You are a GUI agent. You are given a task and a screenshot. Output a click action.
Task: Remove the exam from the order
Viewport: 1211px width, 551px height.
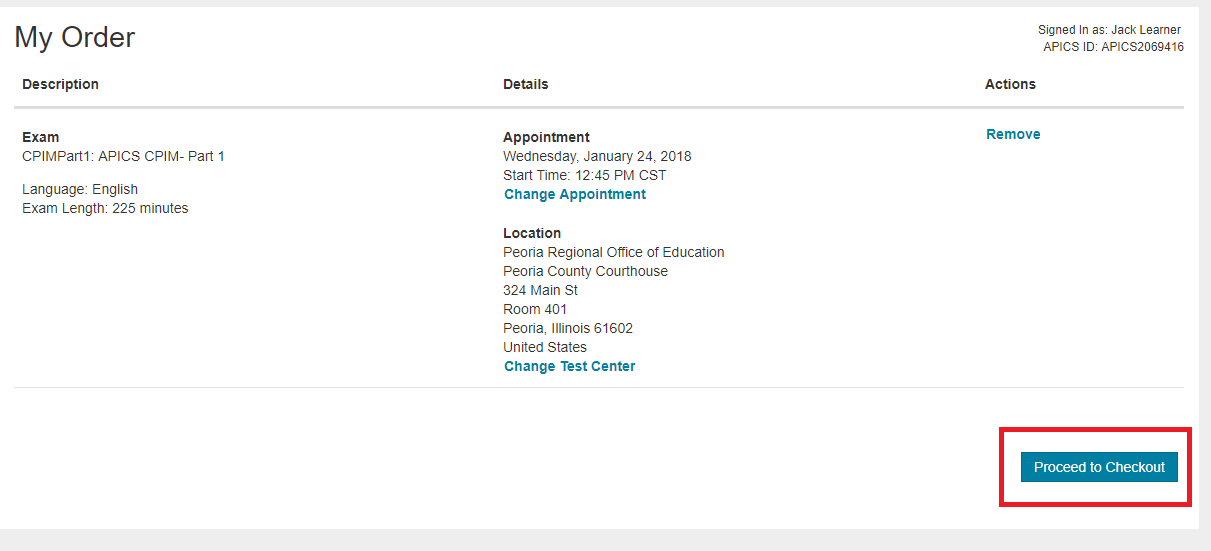(1013, 134)
